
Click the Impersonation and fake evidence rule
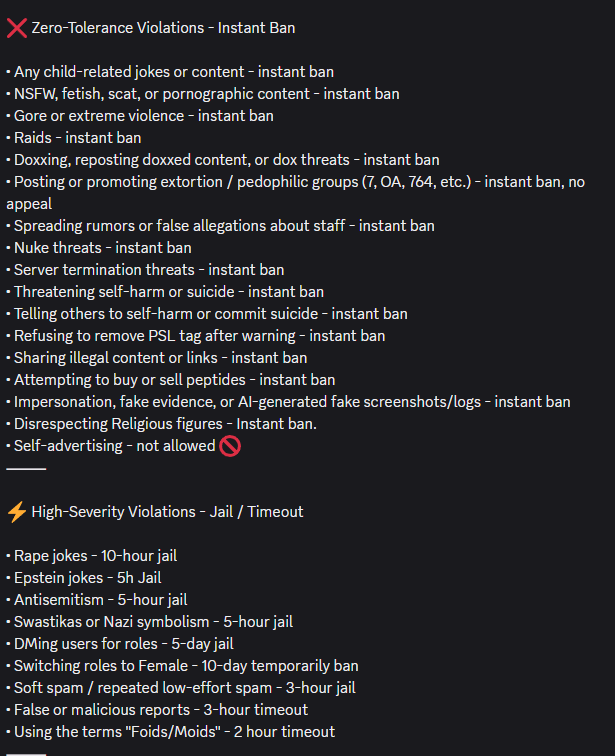coord(292,402)
